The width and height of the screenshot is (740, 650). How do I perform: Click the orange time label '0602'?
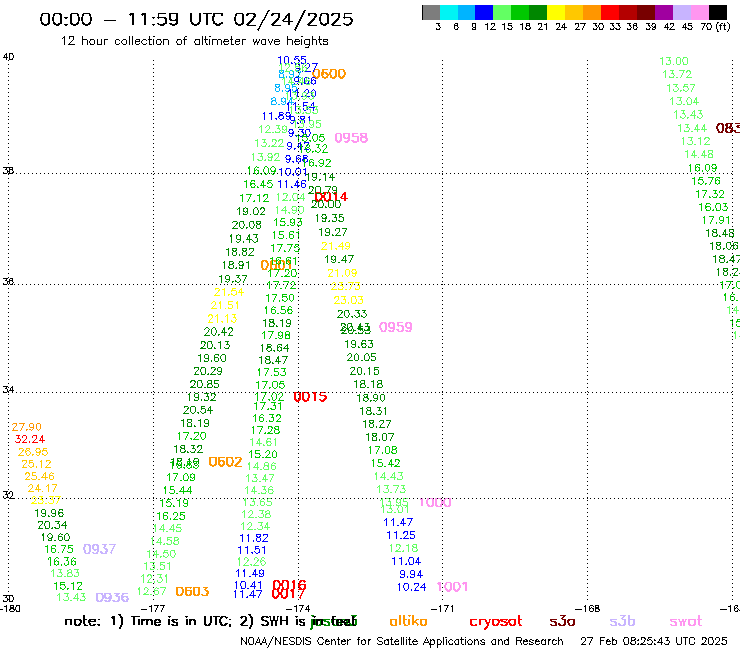pyautogui.click(x=225, y=462)
